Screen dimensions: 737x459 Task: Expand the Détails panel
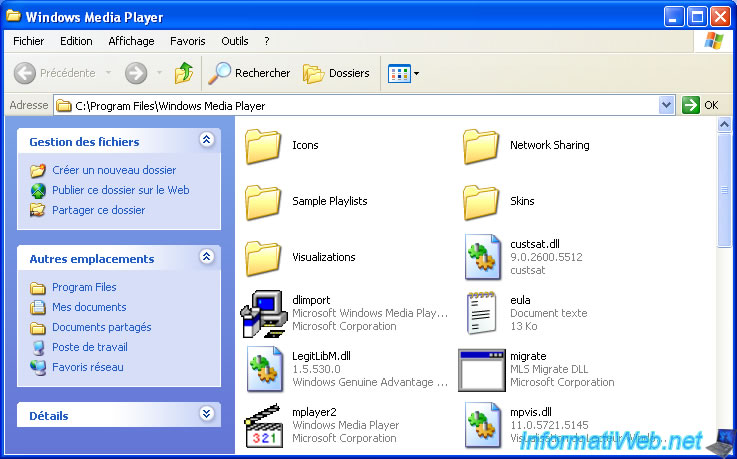click(x=207, y=413)
